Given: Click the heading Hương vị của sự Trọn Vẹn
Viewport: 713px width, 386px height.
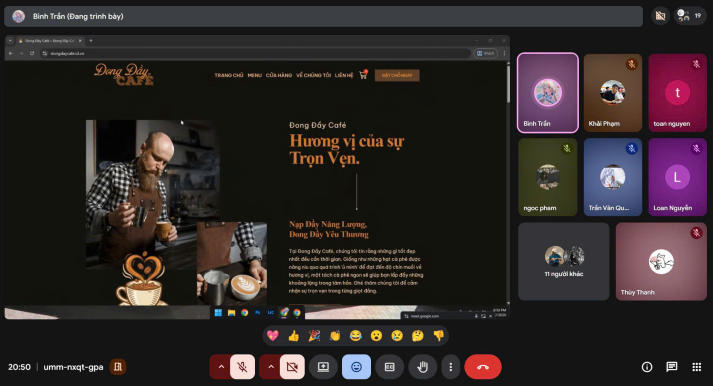Looking at the screenshot, I should point(346,149).
